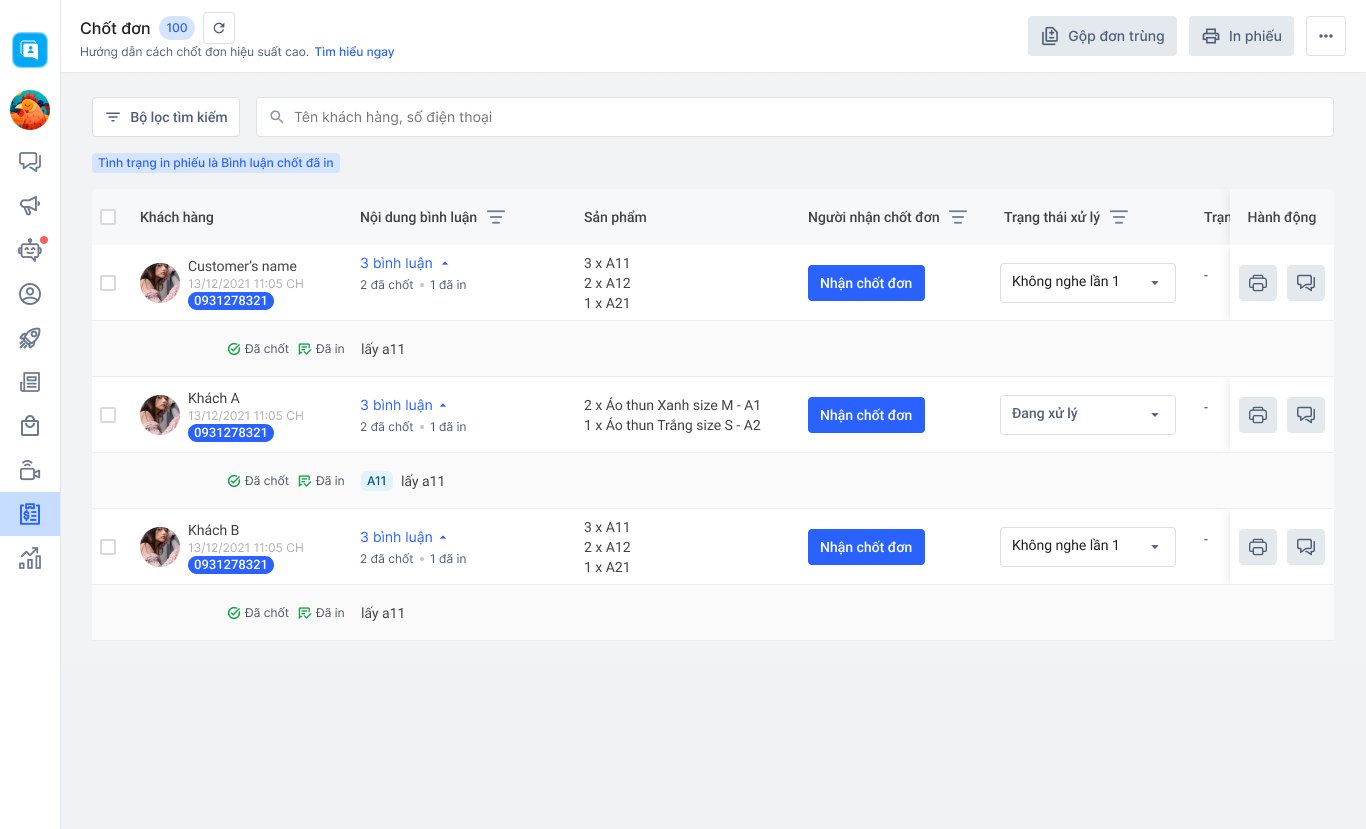Click the user avatar in the sidebar

pyautogui.click(x=30, y=110)
